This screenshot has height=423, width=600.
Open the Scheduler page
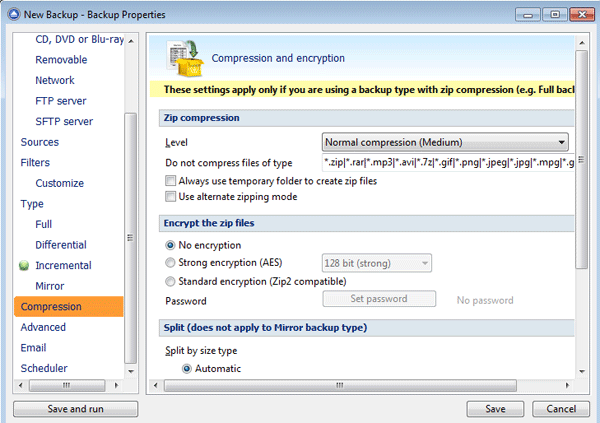pyautogui.click(x=44, y=368)
